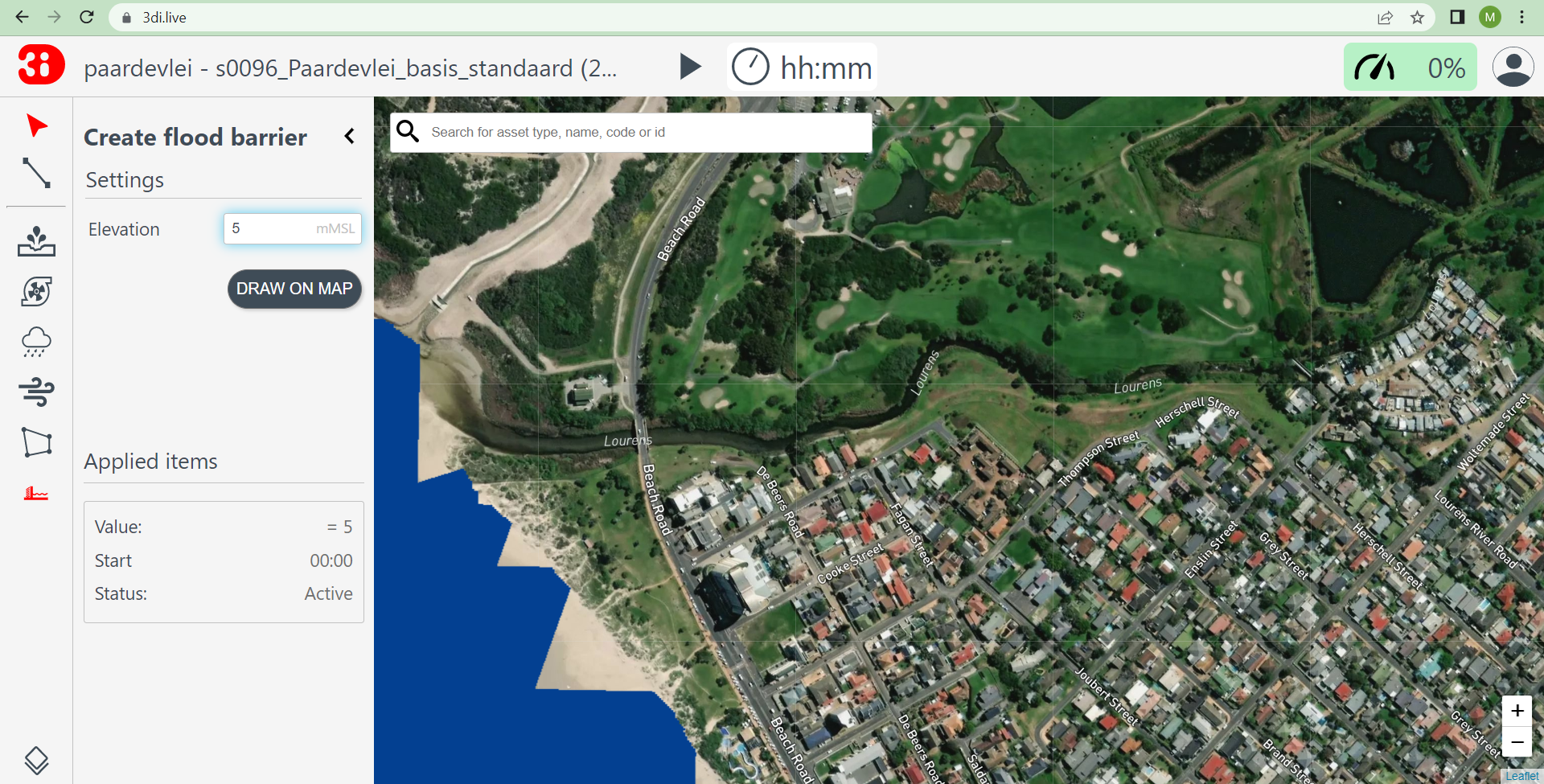Select the line drawing tool
This screenshot has width=1544, height=784.
pos(35,174)
